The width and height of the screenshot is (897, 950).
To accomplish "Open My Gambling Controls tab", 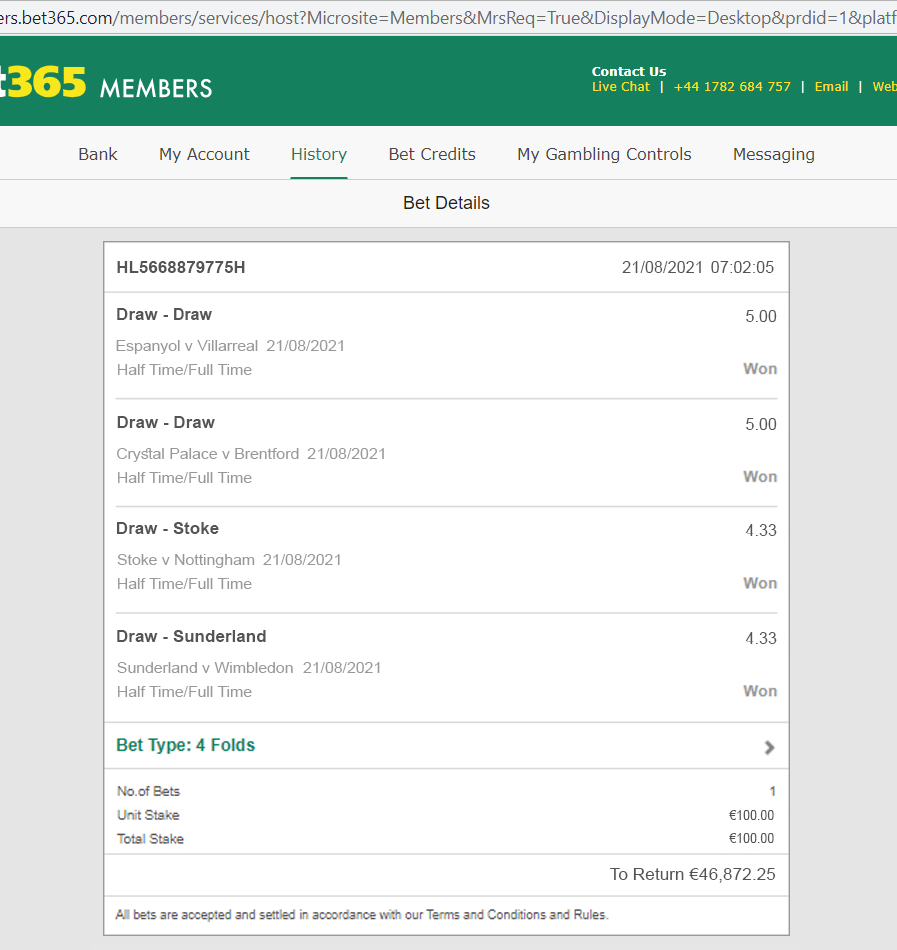I will click(604, 154).
